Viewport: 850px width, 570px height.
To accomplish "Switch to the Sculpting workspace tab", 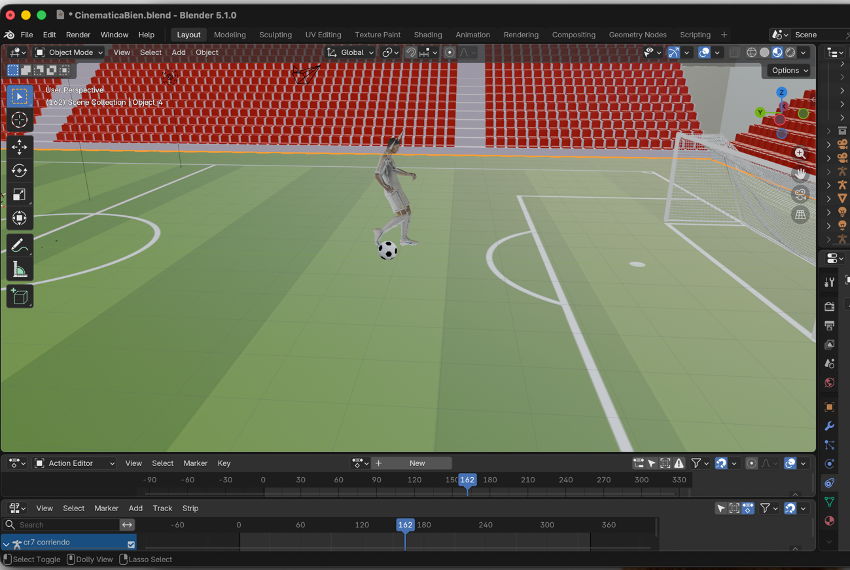I will click(x=275, y=34).
